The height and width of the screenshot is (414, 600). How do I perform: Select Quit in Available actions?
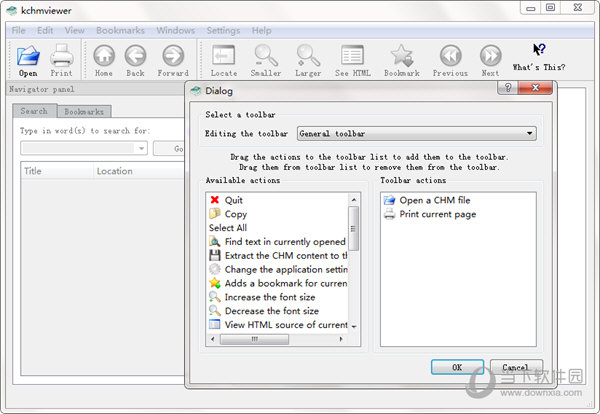[x=278, y=200]
